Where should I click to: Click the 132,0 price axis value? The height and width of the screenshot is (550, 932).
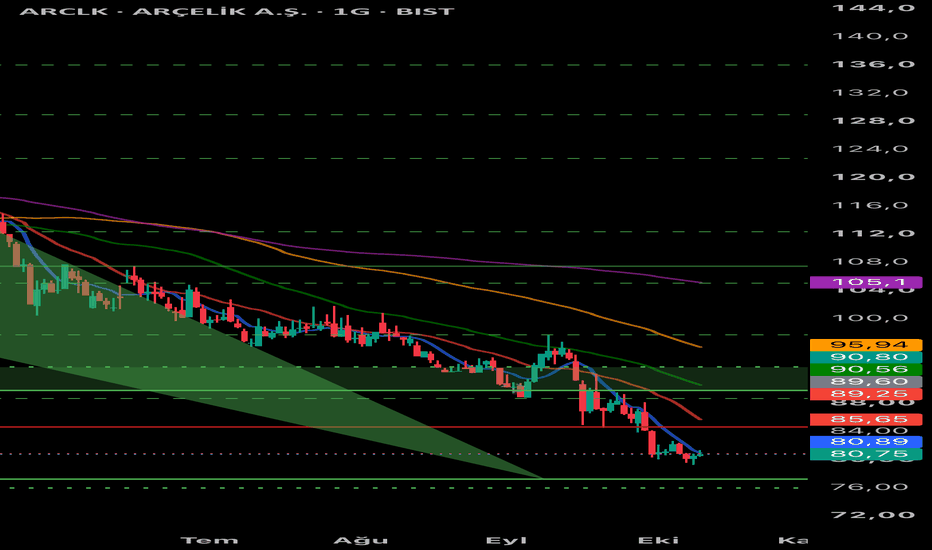coord(871,93)
